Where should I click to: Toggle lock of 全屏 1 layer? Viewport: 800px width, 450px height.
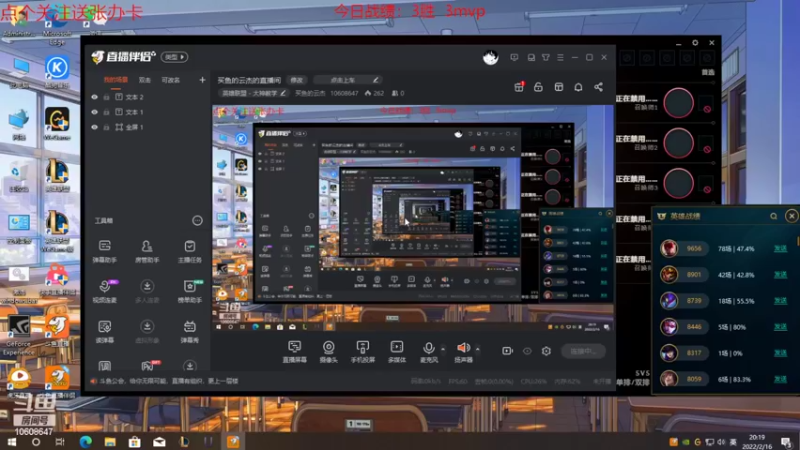[107, 127]
